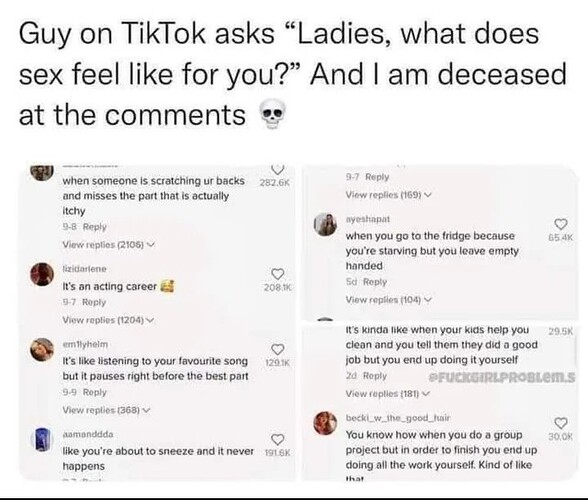Like ayeshapat's fridge comment
588x500 pixels.
(x=561, y=224)
